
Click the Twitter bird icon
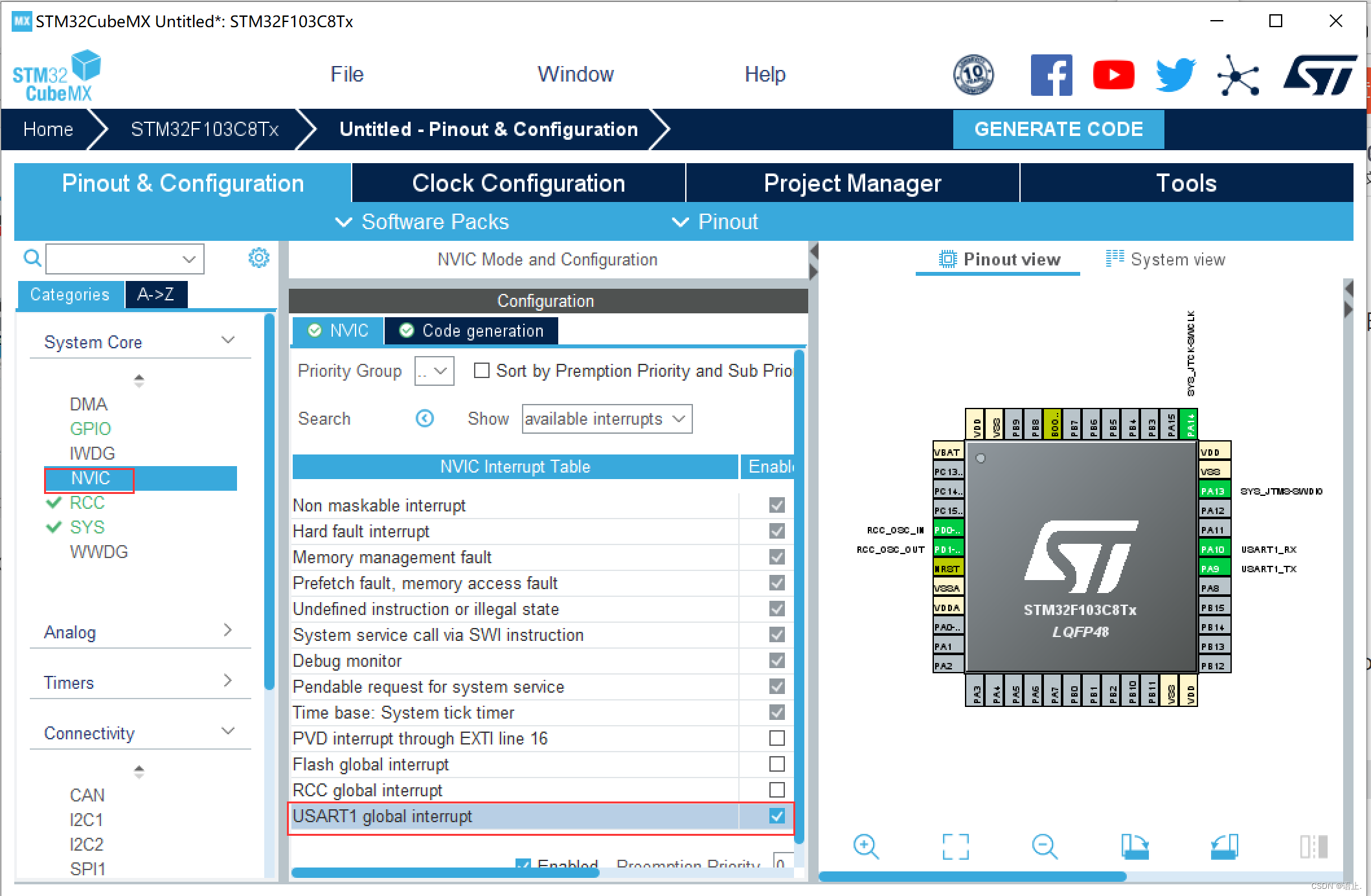pos(1175,75)
